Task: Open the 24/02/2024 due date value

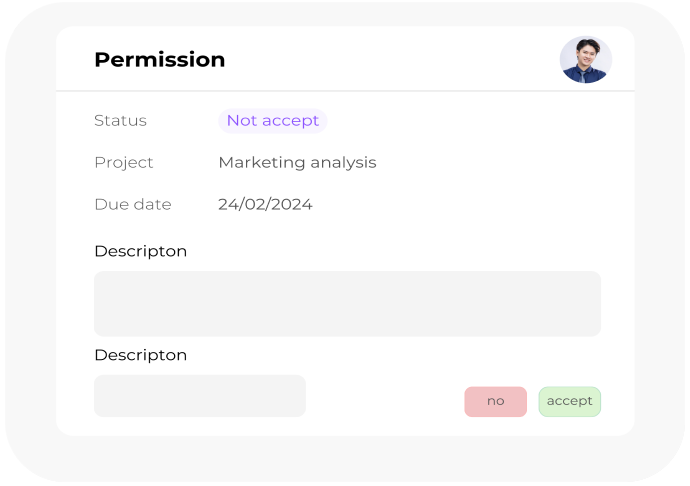Action: (x=265, y=205)
